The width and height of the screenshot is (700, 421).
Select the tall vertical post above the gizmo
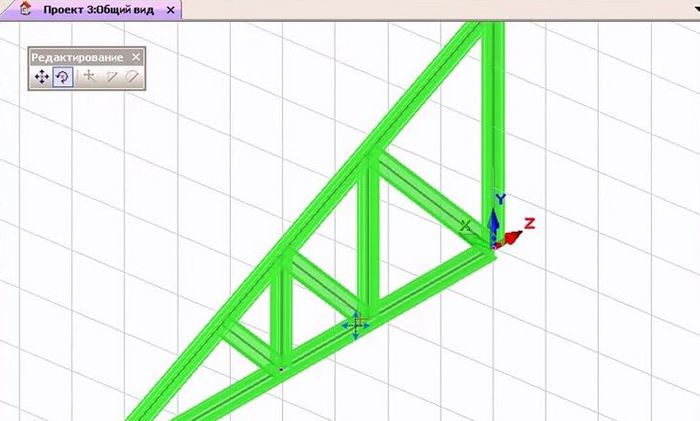point(493,100)
